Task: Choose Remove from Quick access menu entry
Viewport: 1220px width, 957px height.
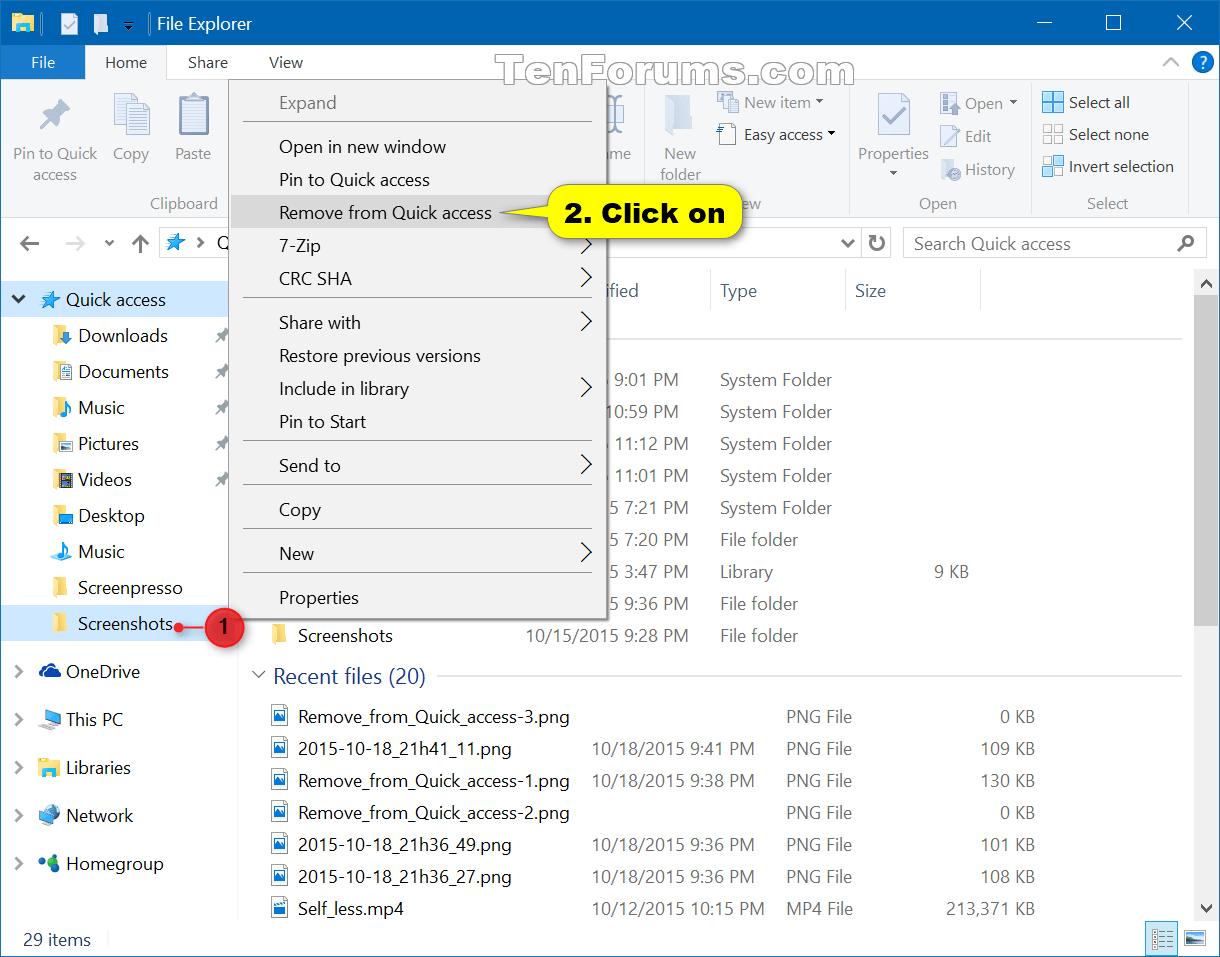Action: pos(418,212)
